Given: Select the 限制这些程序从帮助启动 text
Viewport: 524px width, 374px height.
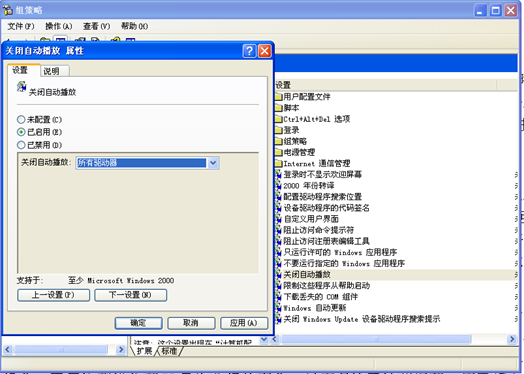Looking at the screenshot, I should (326, 285).
